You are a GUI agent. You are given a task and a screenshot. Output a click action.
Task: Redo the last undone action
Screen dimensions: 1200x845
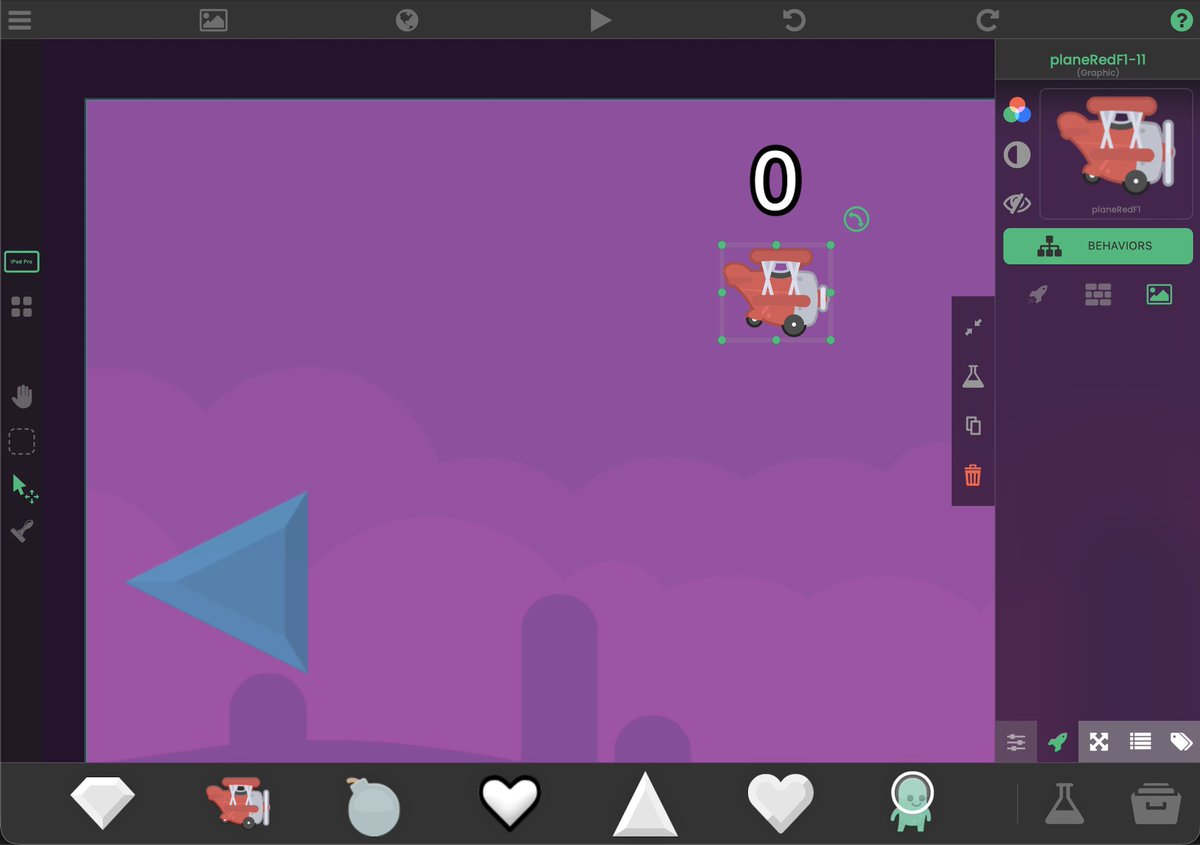click(x=988, y=20)
